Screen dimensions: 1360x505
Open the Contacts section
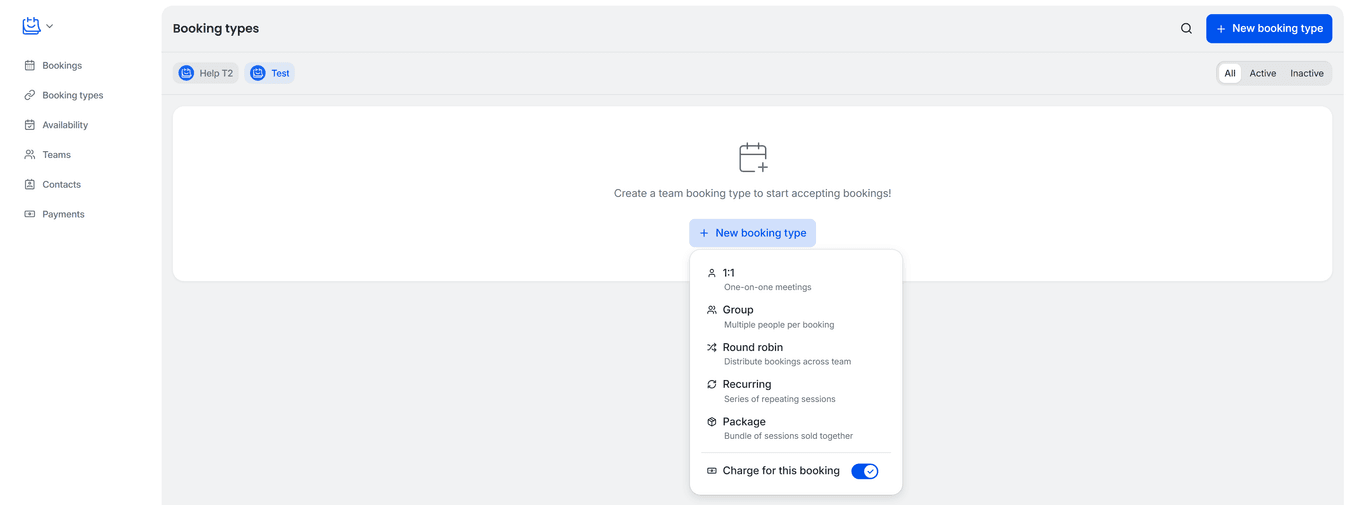[x=61, y=184]
